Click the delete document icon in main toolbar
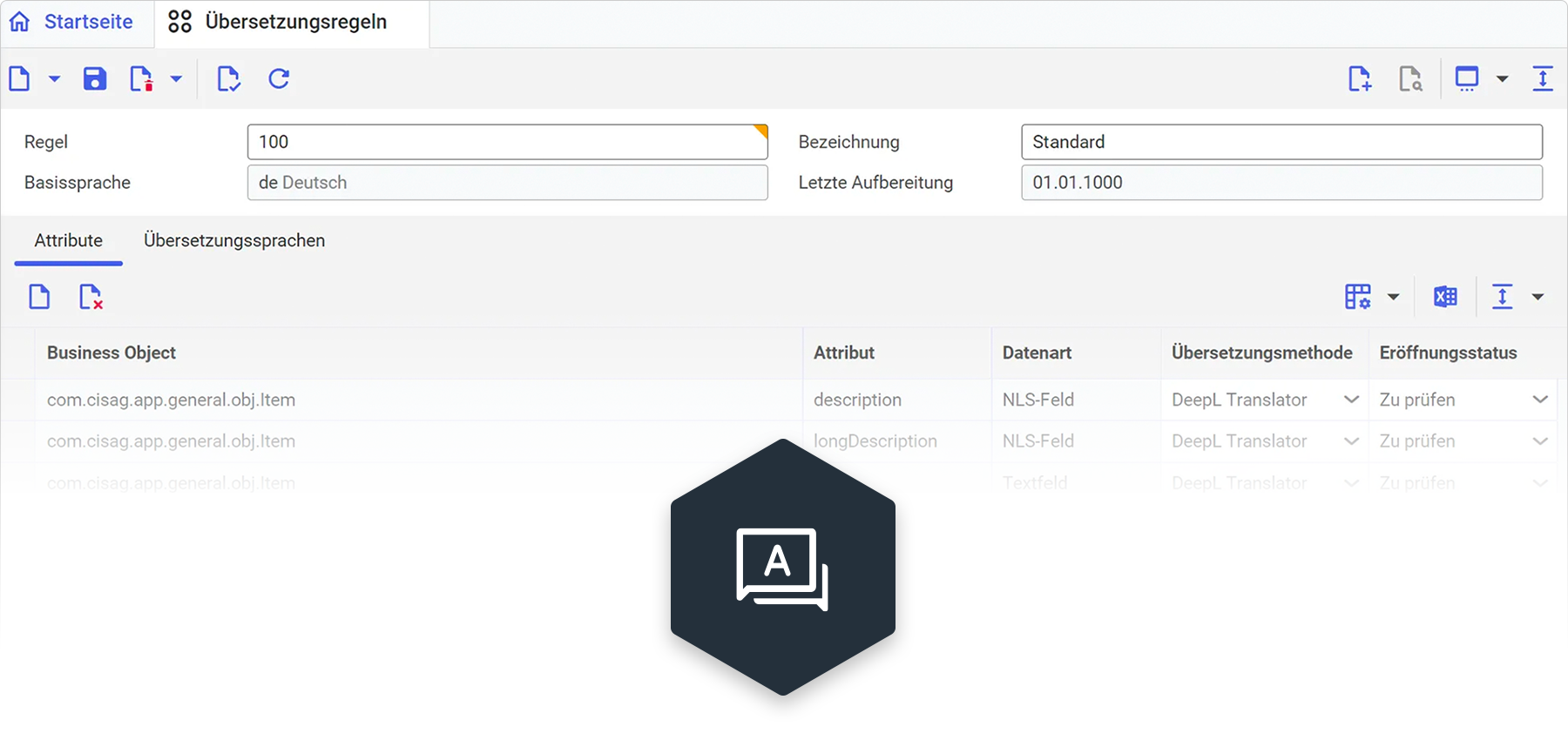The image size is (1568, 740). tap(141, 78)
